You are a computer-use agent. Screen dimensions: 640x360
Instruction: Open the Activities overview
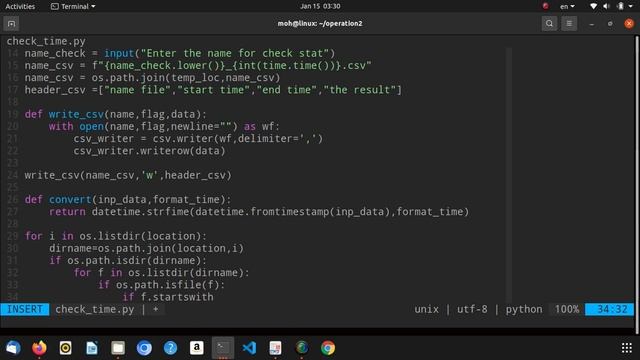[x=20, y=6]
